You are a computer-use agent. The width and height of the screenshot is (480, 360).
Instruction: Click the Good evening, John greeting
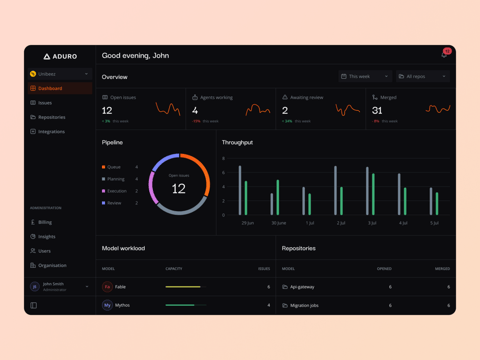135,56
